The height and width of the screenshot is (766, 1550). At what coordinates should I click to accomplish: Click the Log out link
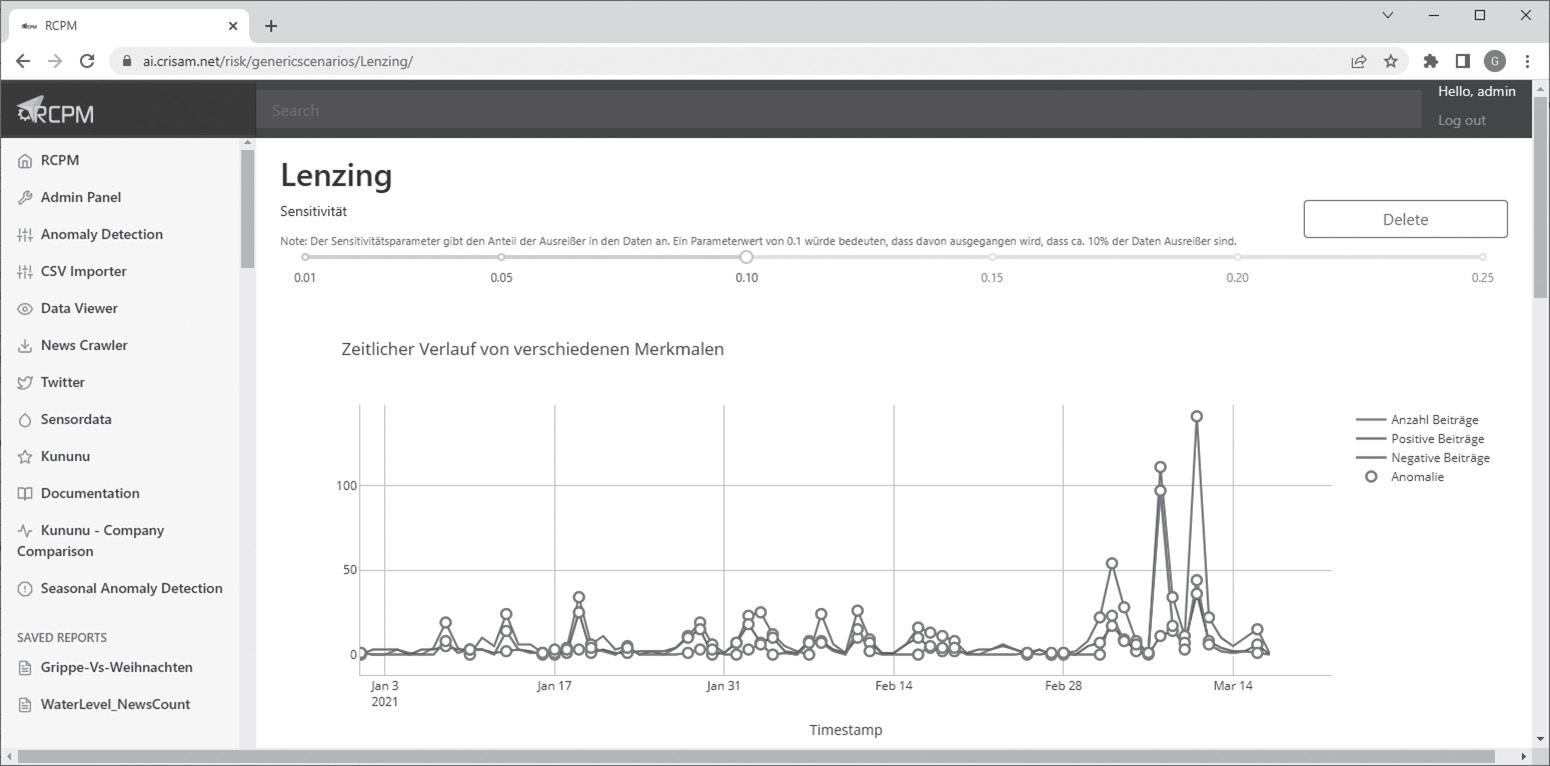(x=1461, y=120)
